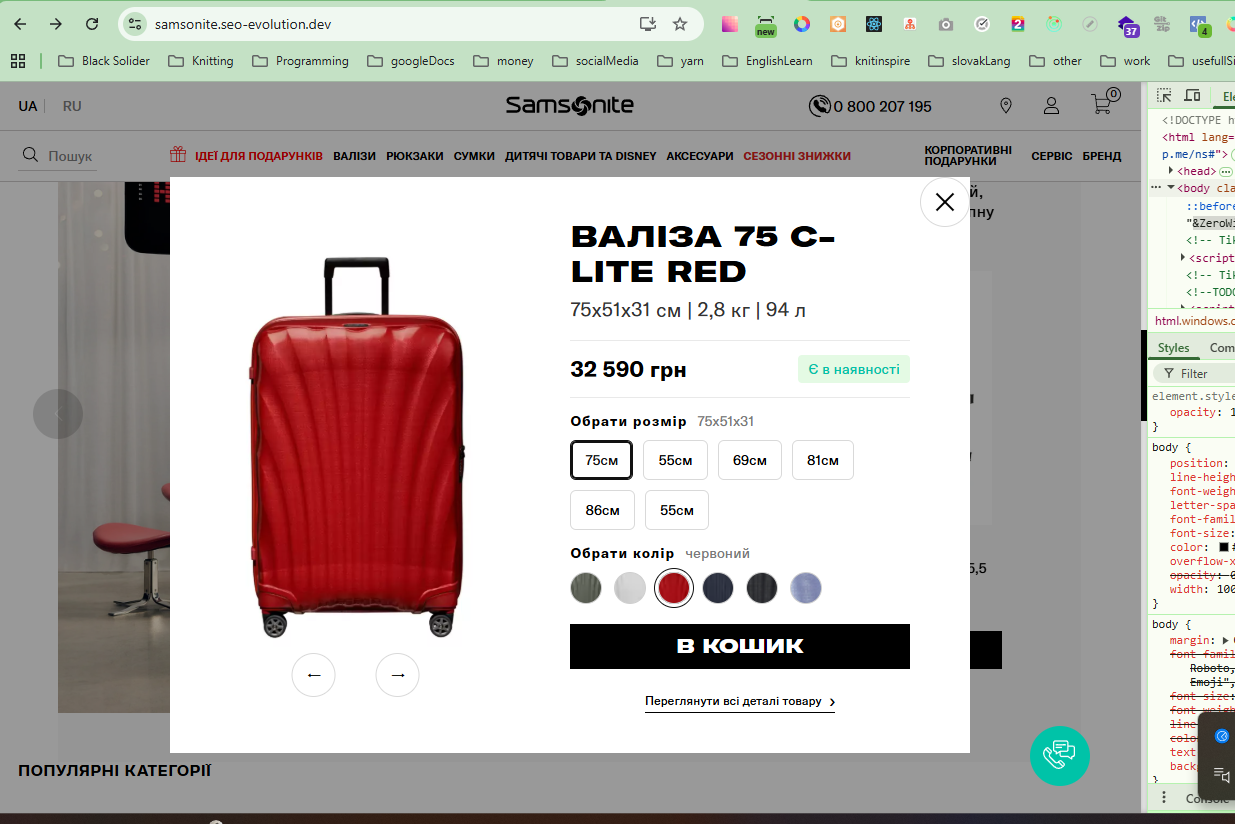Reload the page
Viewport: 1235px width, 824px height.
pos(92,24)
